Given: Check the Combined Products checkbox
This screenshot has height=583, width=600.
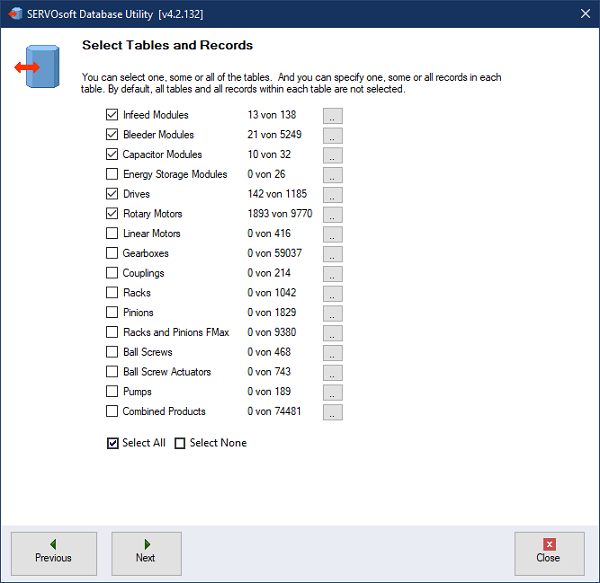Looking at the screenshot, I should pyautogui.click(x=112, y=411).
